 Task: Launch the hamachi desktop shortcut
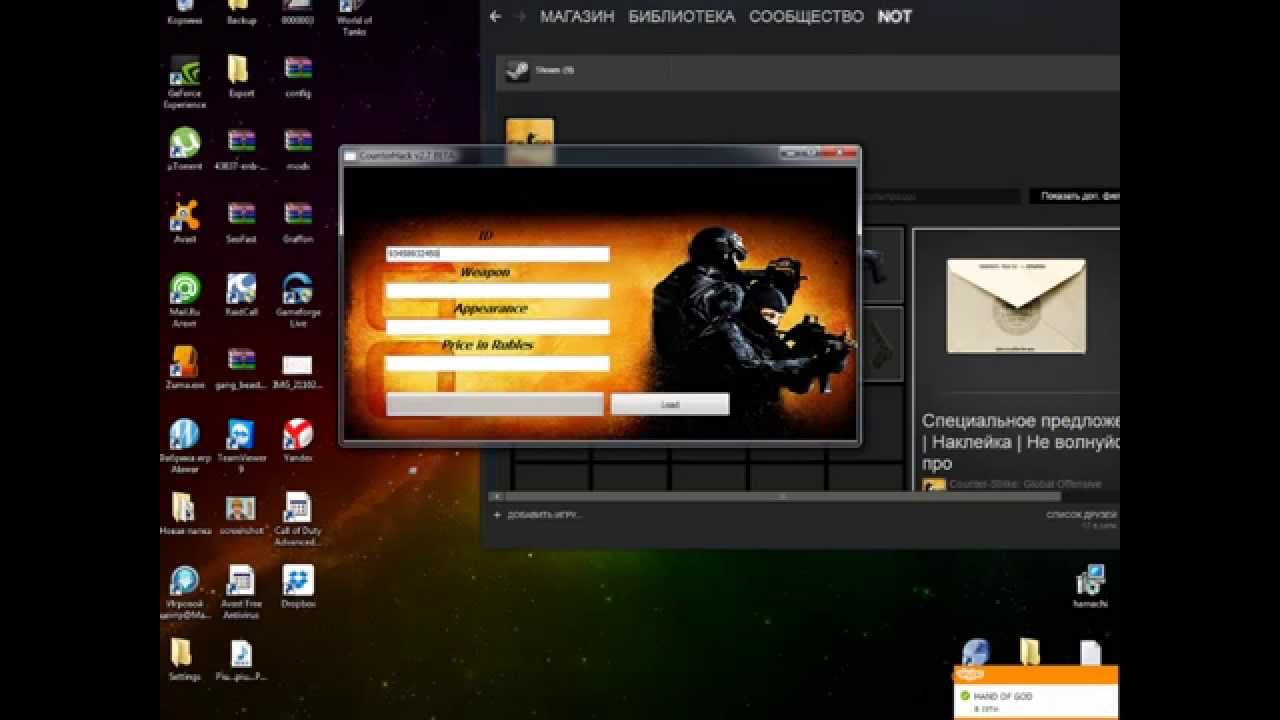tap(1090, 587)
